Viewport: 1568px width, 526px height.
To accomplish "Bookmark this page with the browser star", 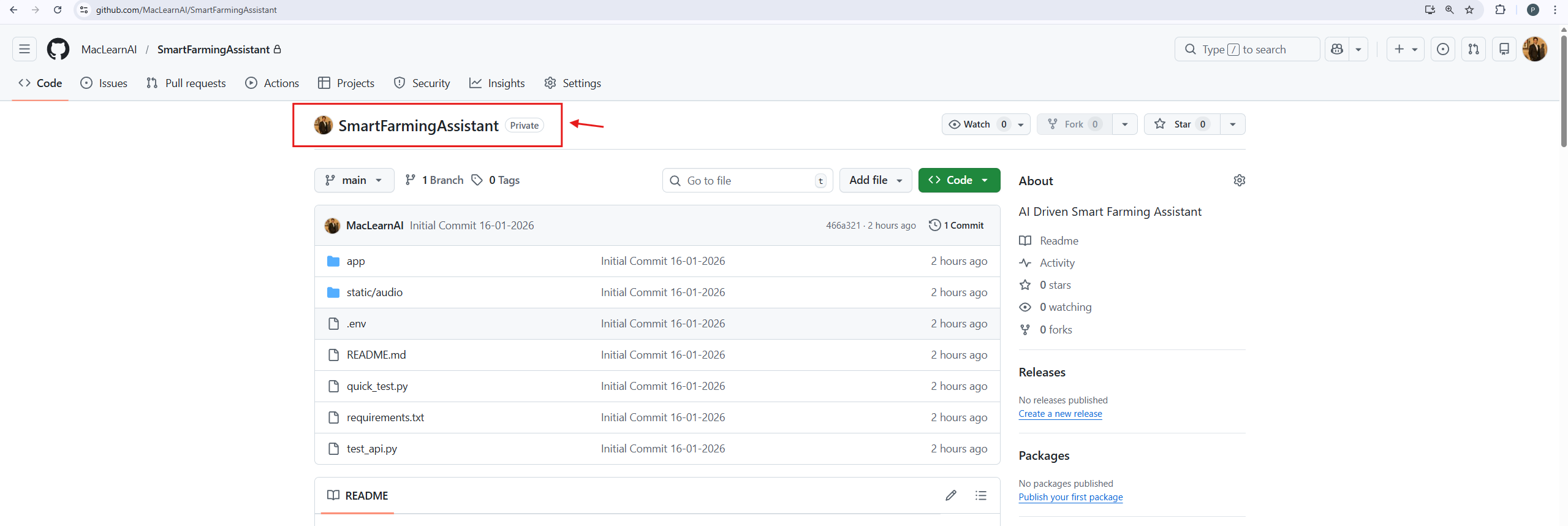I will 1469,10.
